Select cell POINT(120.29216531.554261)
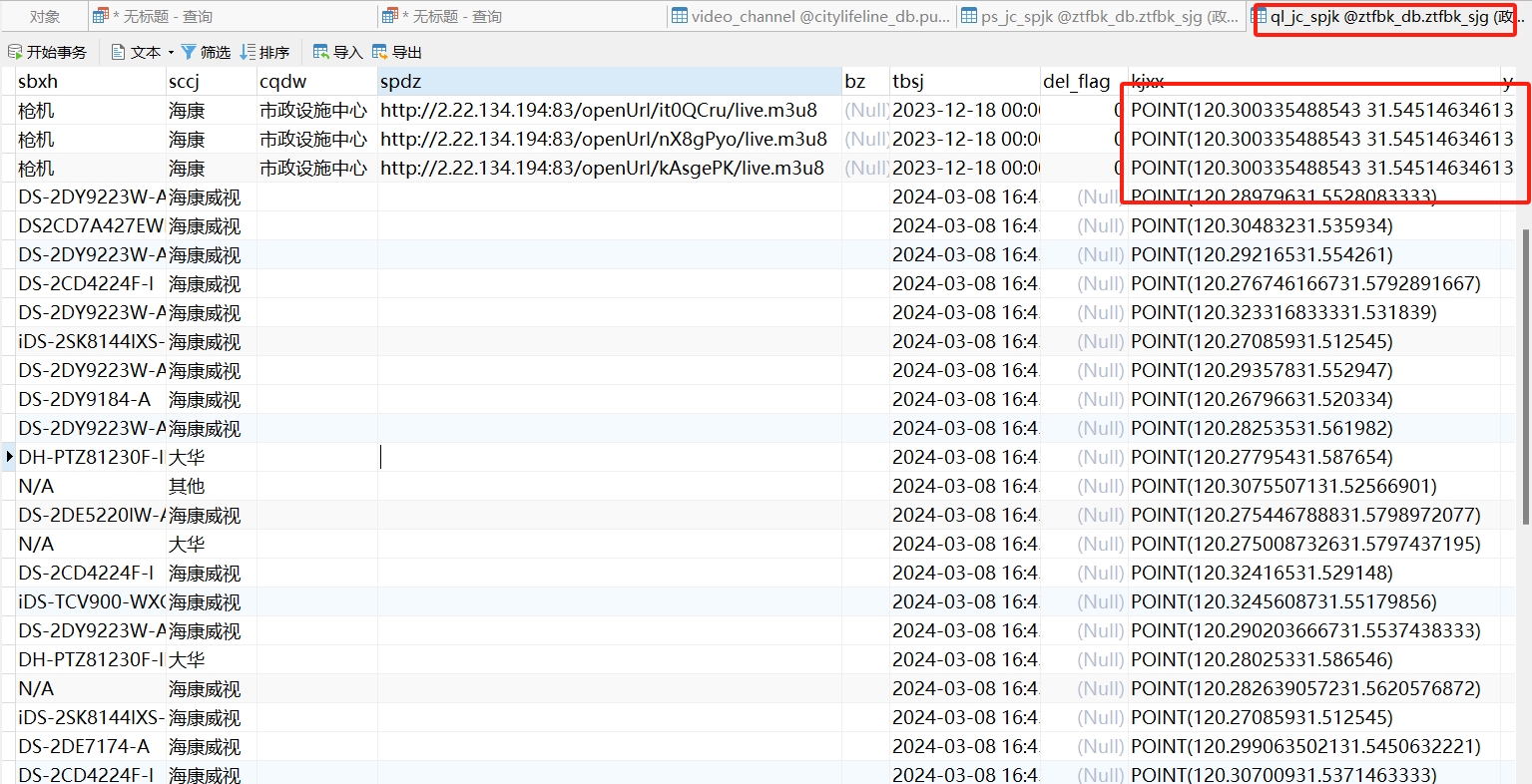 (1314, 254)
